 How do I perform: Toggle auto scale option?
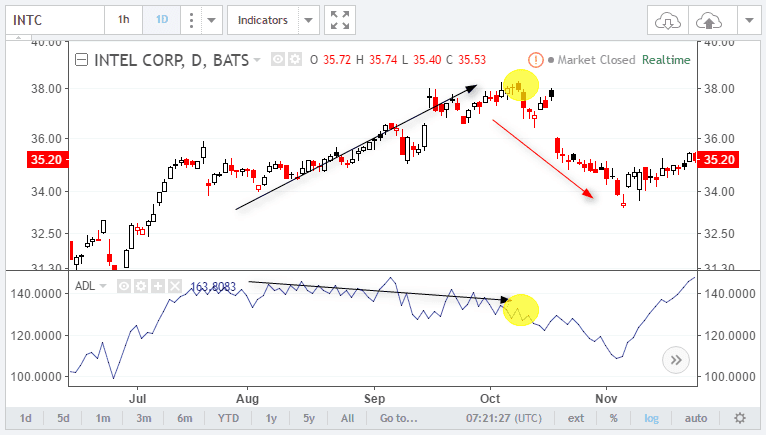click(696, 418)
